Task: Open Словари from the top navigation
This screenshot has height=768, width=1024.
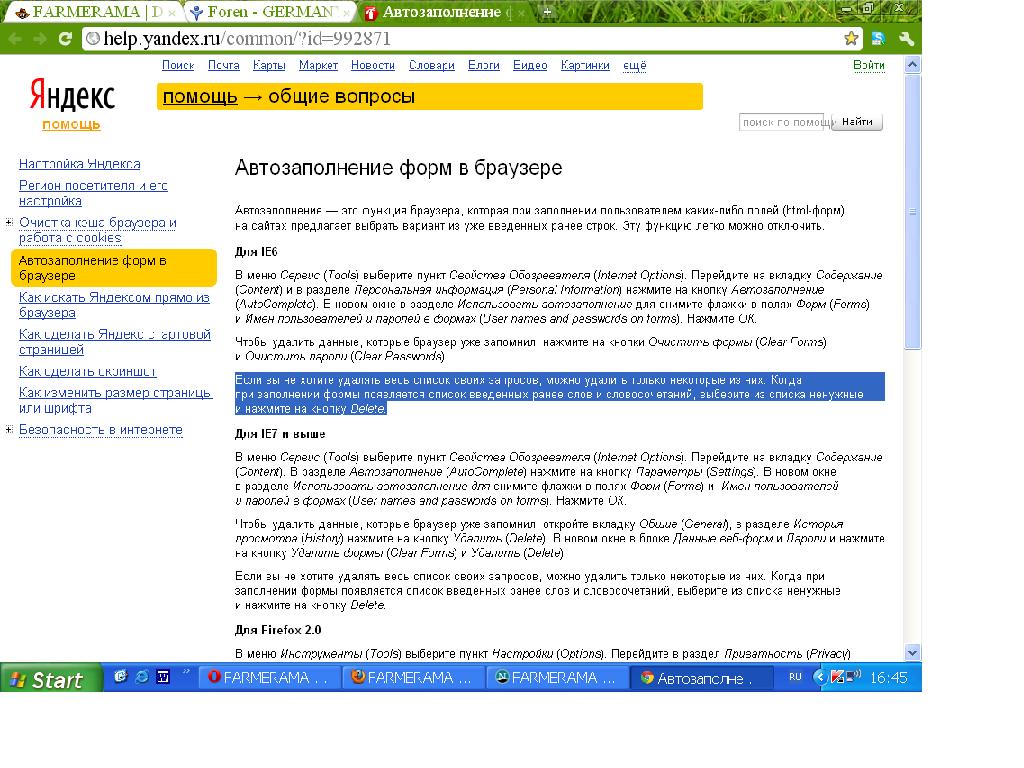Action: pos(432,65)
